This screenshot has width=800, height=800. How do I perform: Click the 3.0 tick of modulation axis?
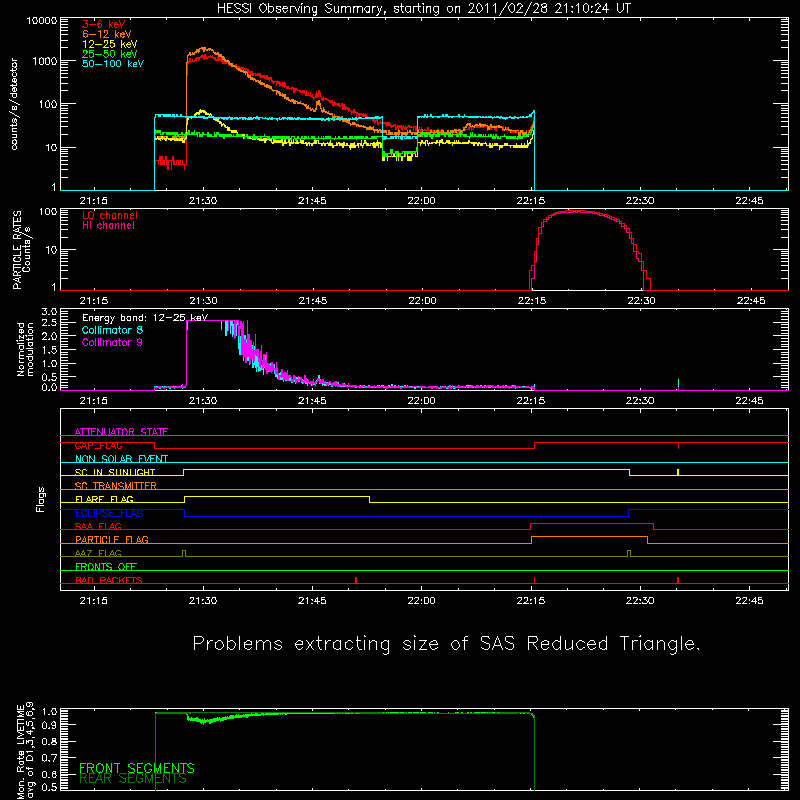pyautogui.click(x=49, y=312)
